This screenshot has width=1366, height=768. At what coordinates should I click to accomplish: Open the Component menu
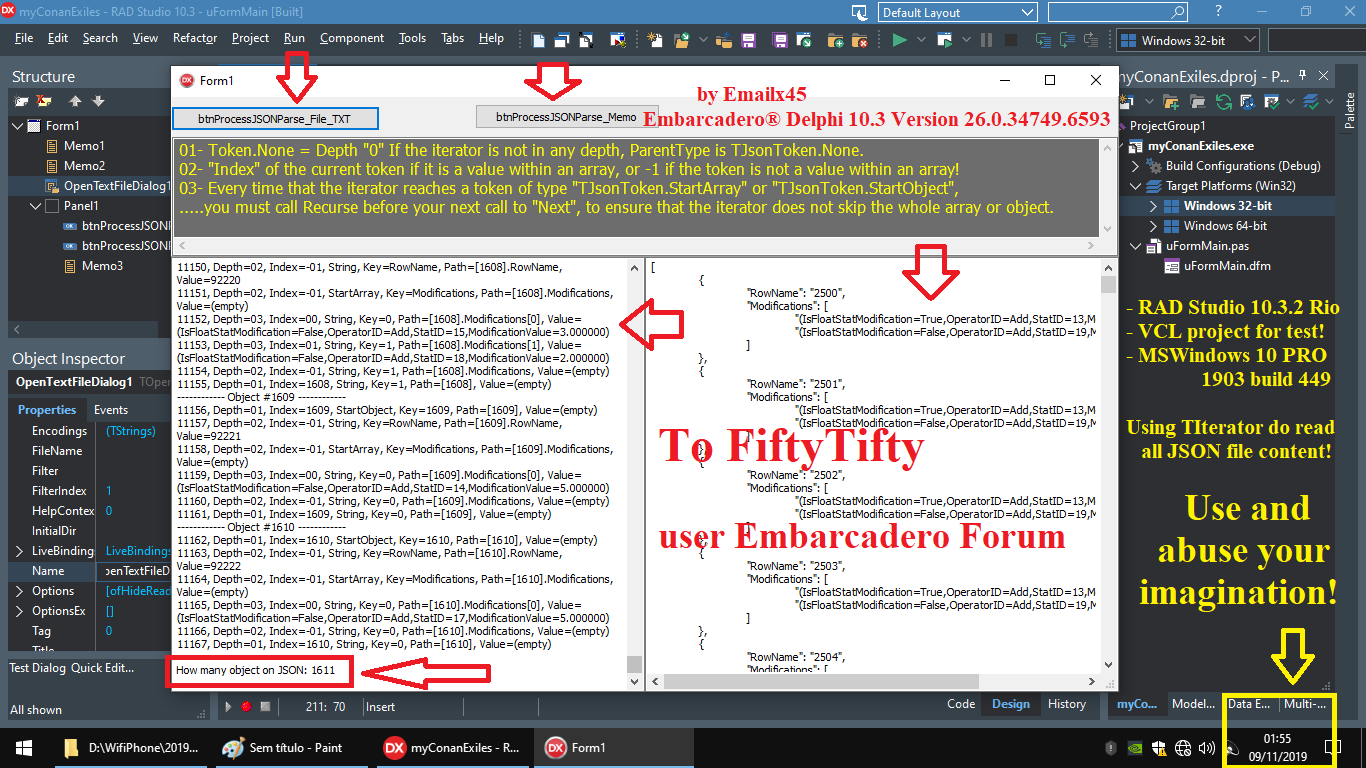[x=352, y=38]
